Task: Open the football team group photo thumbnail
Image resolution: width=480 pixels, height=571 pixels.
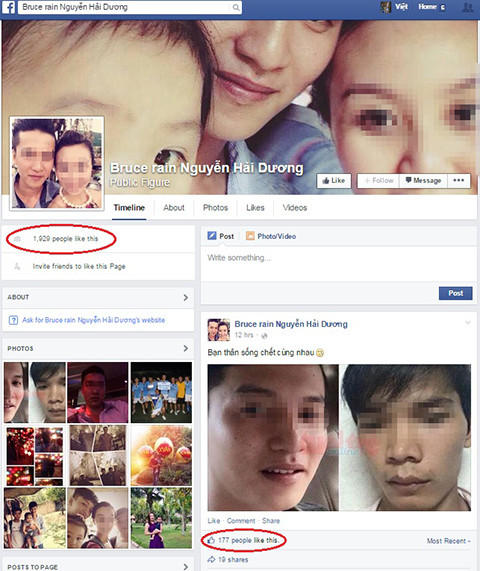Action: 161,392
